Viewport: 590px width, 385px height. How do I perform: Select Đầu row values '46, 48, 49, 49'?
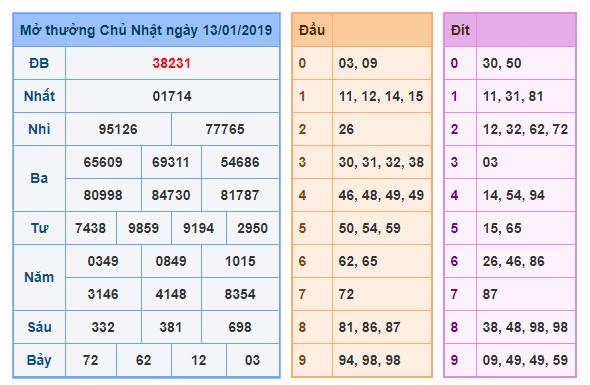coord(381,195)
